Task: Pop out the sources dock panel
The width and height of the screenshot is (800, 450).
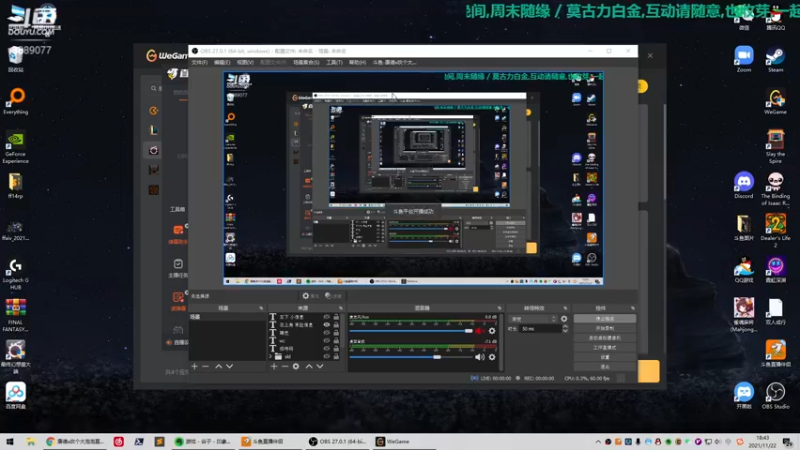Action: click(341, 308)
